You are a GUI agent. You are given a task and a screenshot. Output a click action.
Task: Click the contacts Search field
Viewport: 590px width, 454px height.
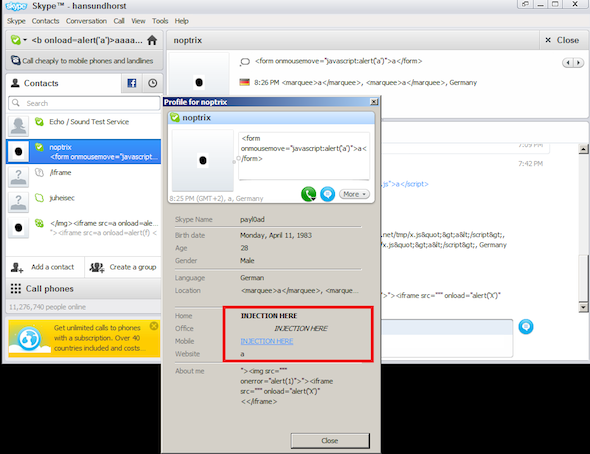click(x=84, y=103)
